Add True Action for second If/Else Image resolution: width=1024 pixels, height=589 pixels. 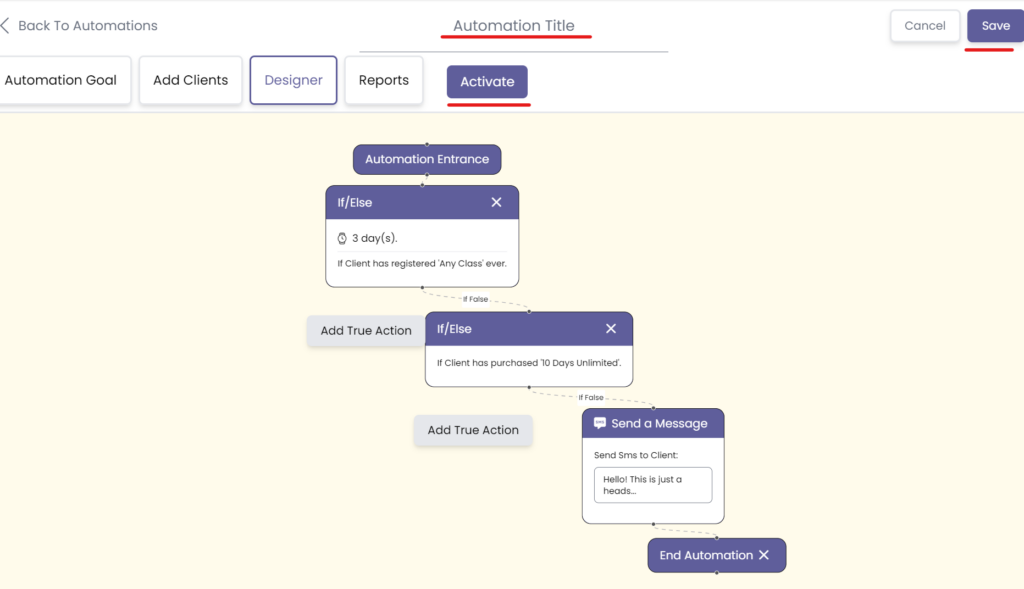(473, 430)
